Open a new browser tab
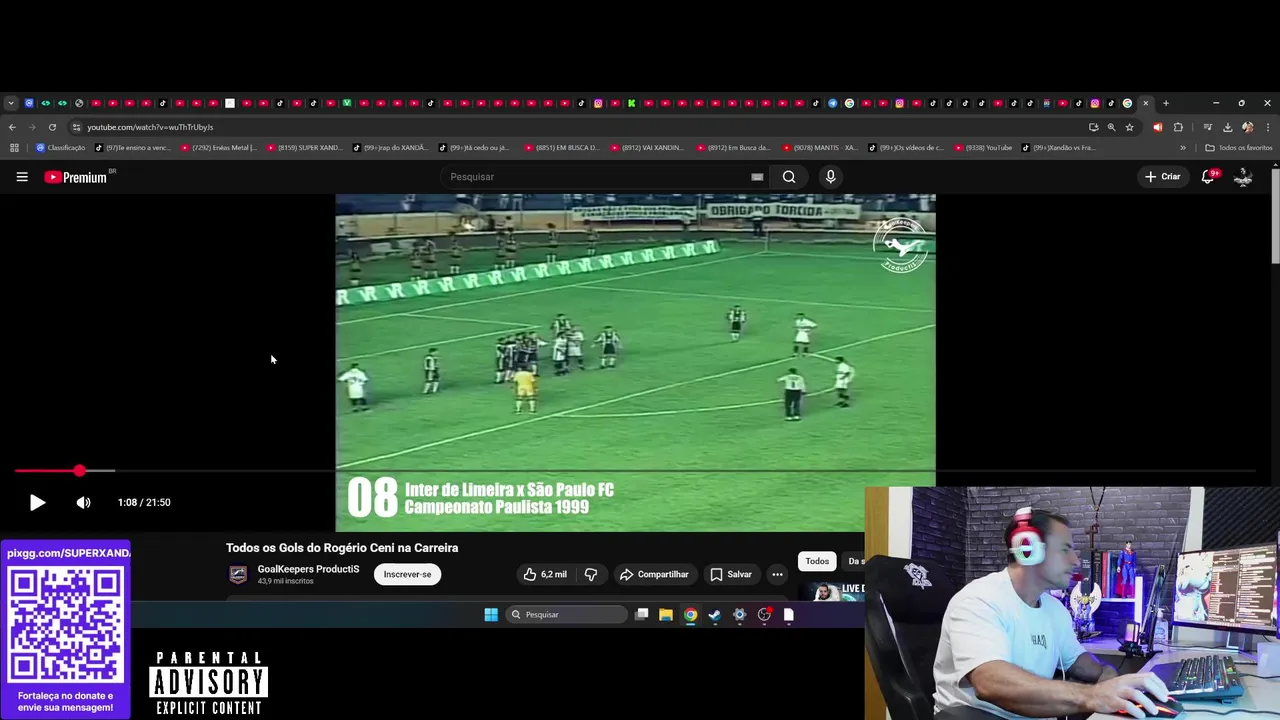The height and width of the screenshot is (720, 1280). [x=1165, y=103]
